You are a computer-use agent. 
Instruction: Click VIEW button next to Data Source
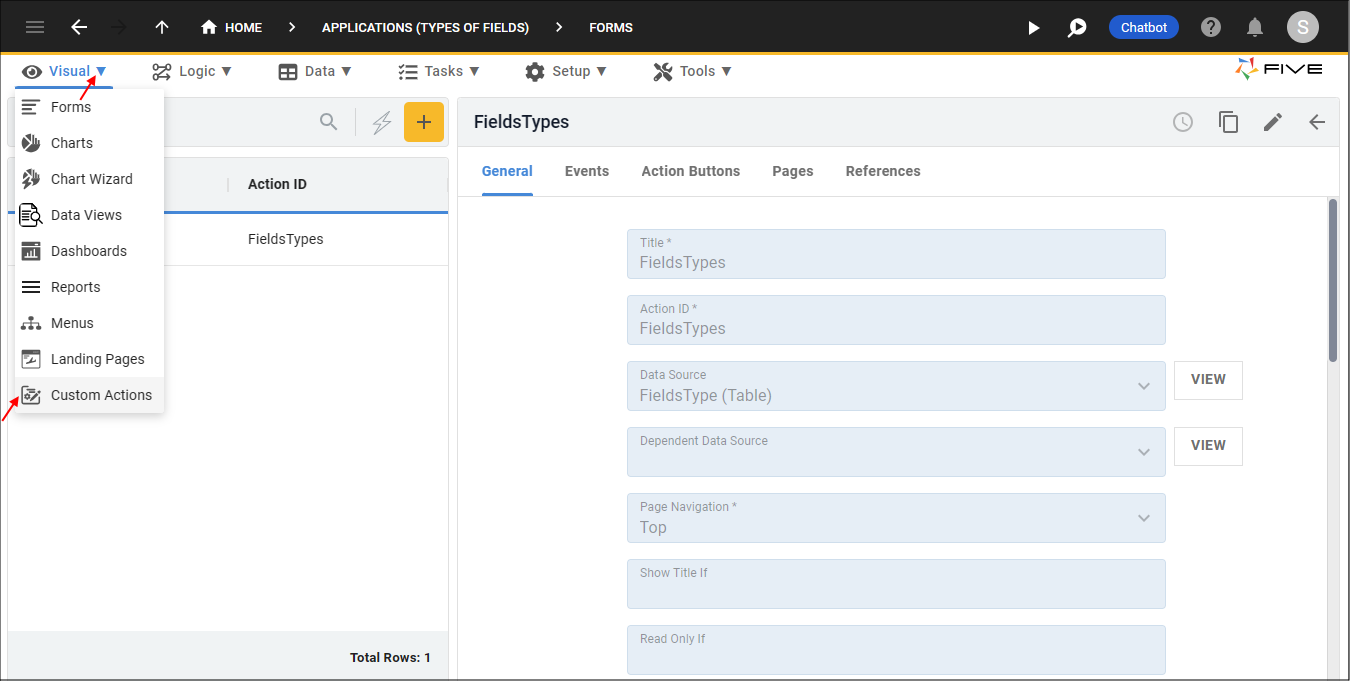1207,380
